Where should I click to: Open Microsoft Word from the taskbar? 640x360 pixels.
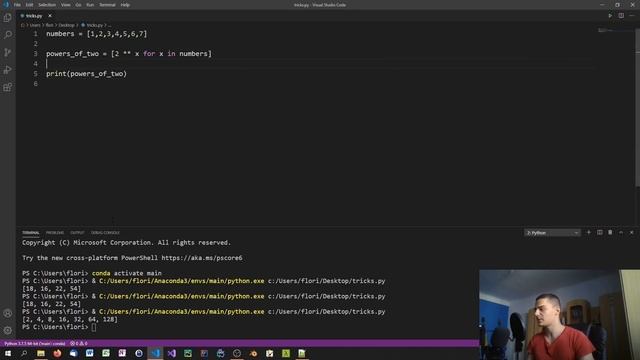pyautogui.click(x=90, y=353)
